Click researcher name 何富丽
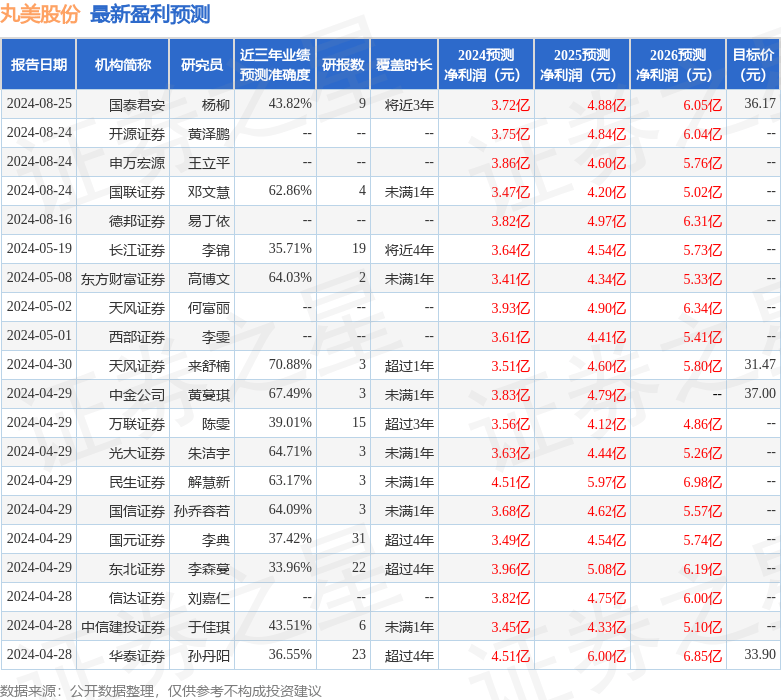 209,307
